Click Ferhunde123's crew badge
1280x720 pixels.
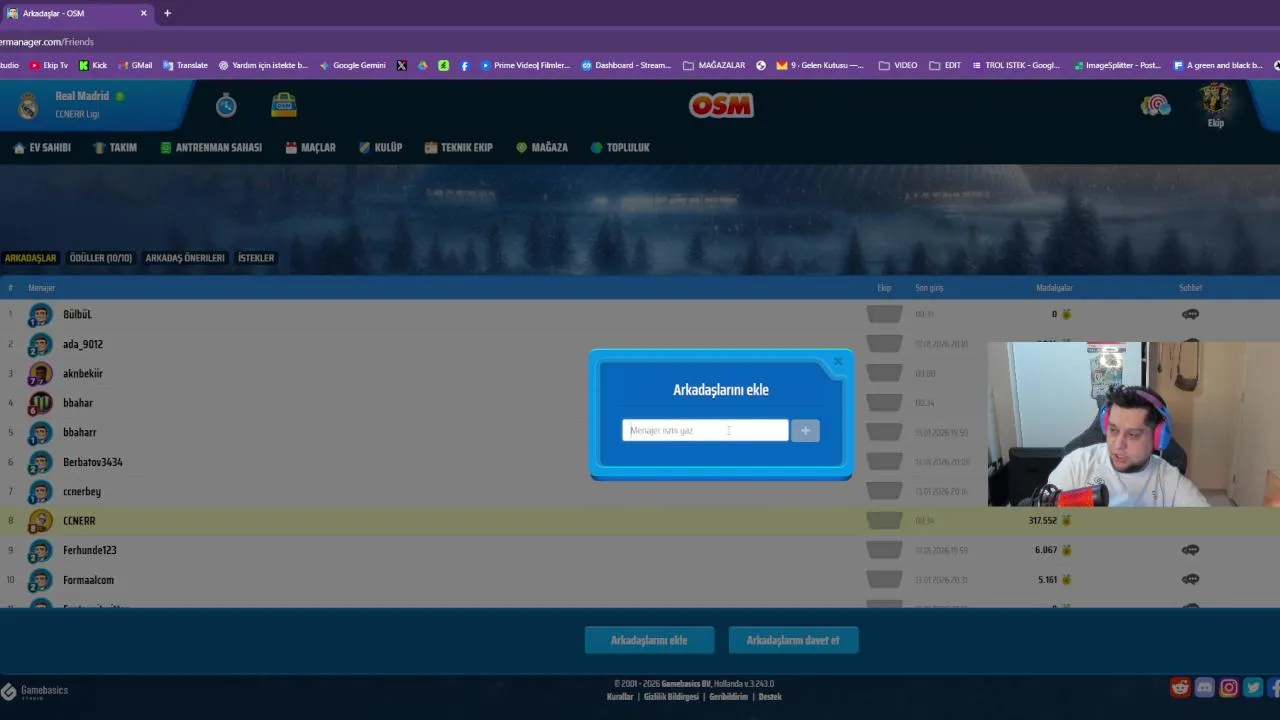click(x=884, y=550)
